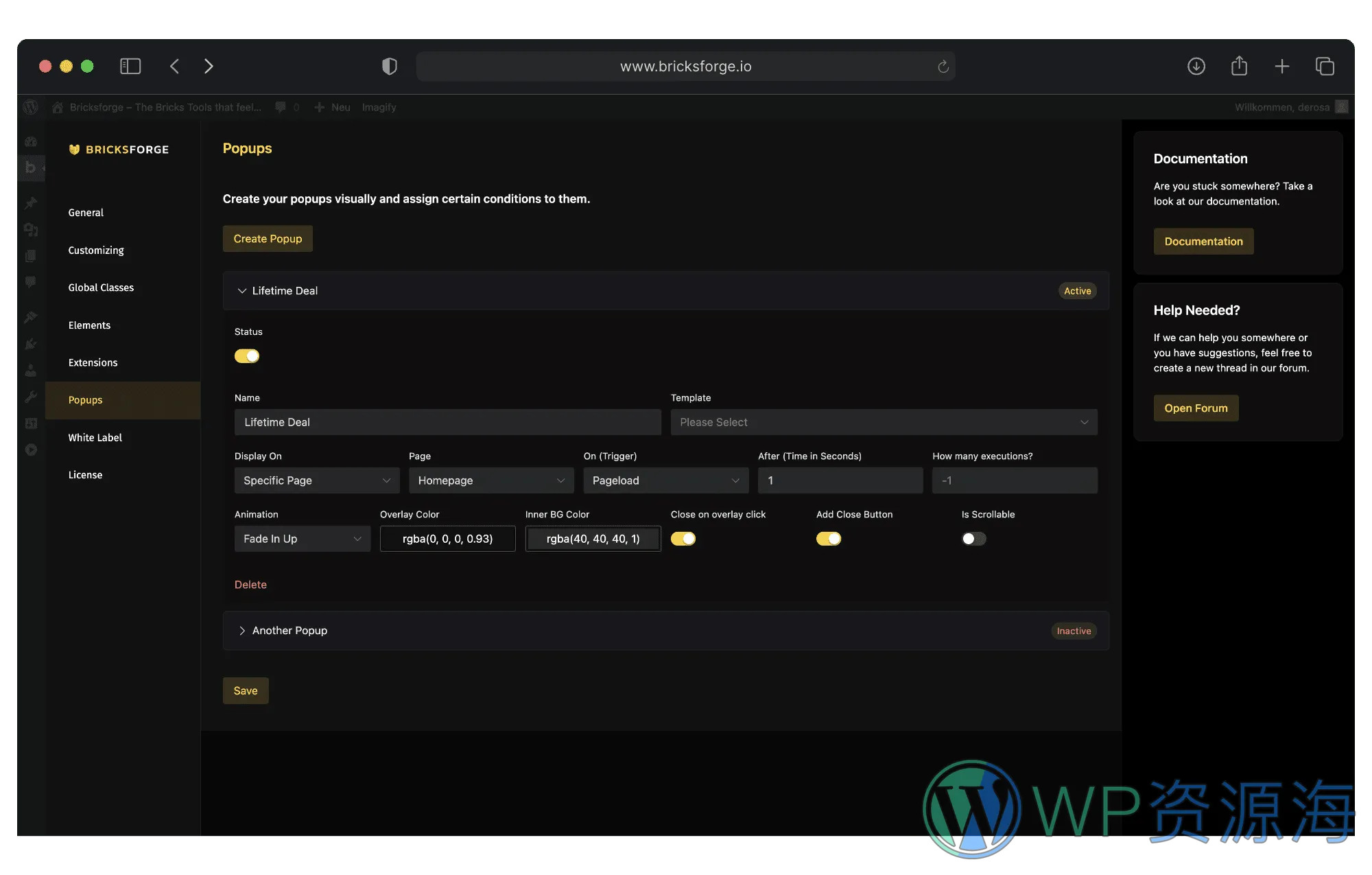
Task: Go back in browser history
Action: pyautogui.click(x=174, y=66)
